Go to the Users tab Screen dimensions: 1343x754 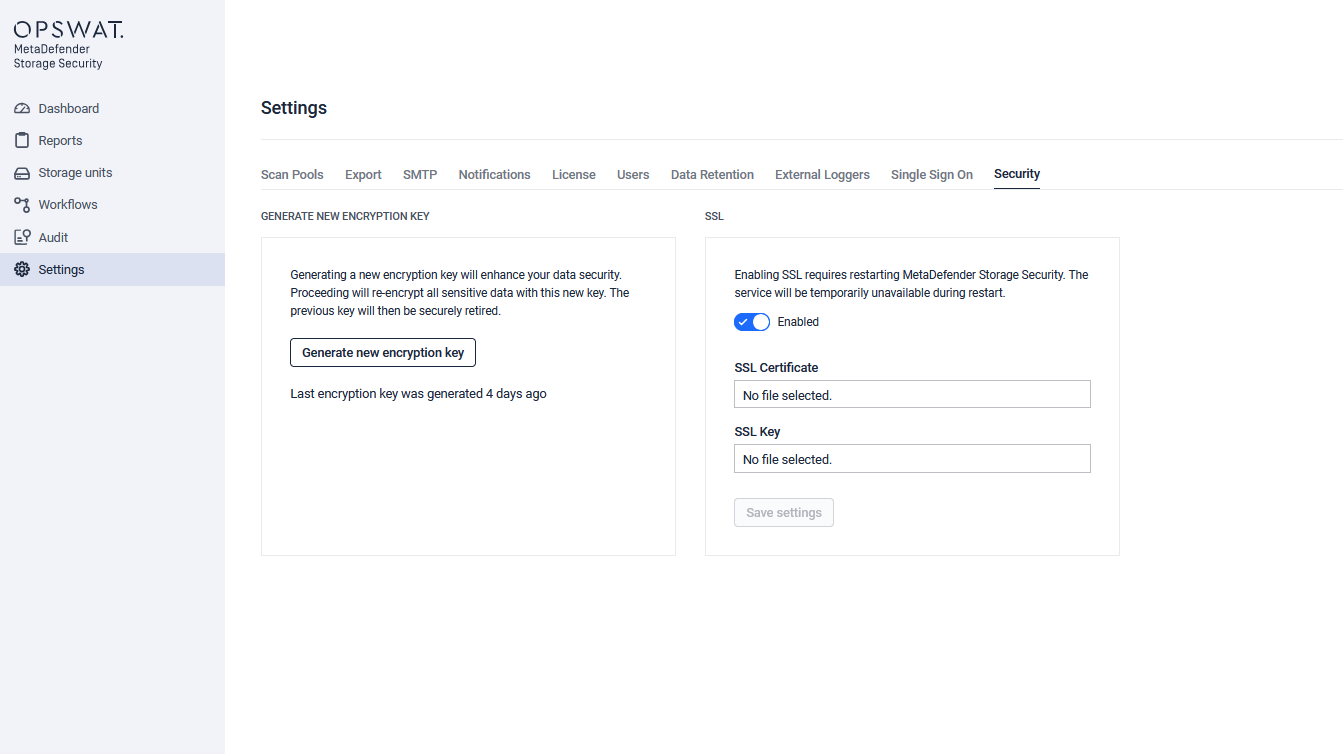633,174
